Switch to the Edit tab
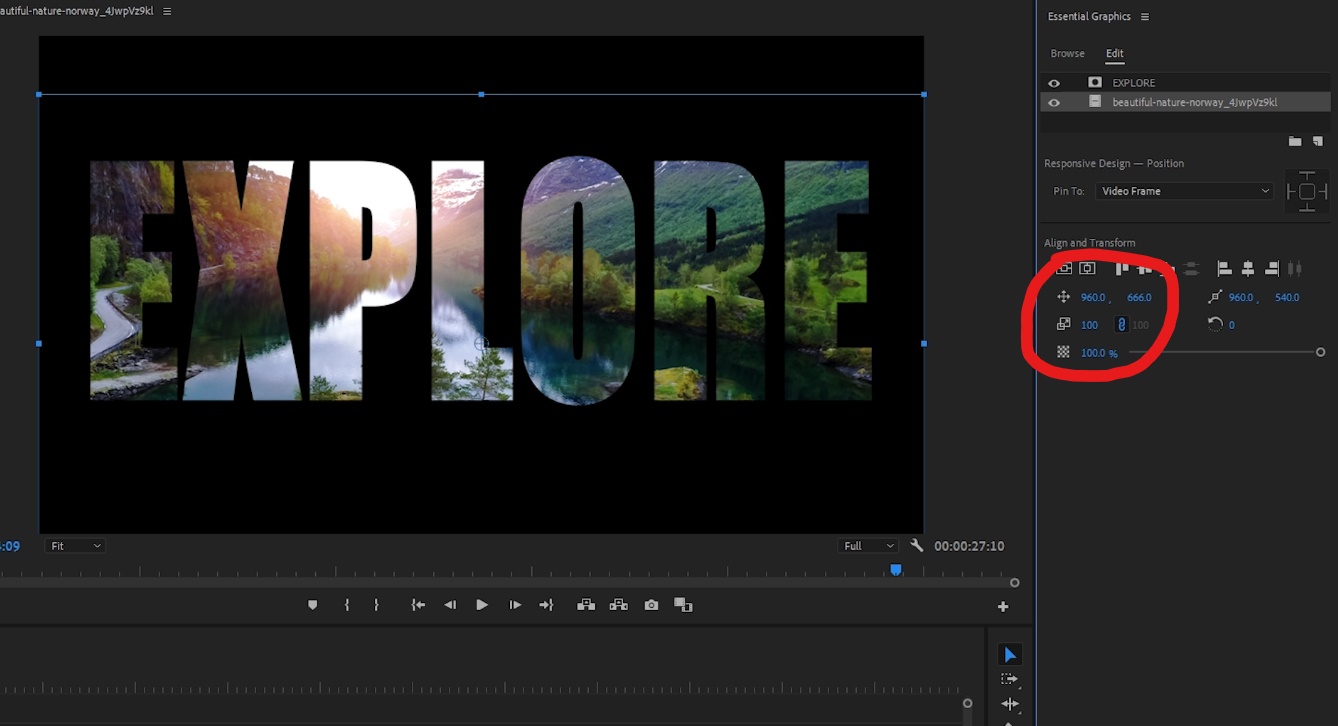 (1114, 53)
